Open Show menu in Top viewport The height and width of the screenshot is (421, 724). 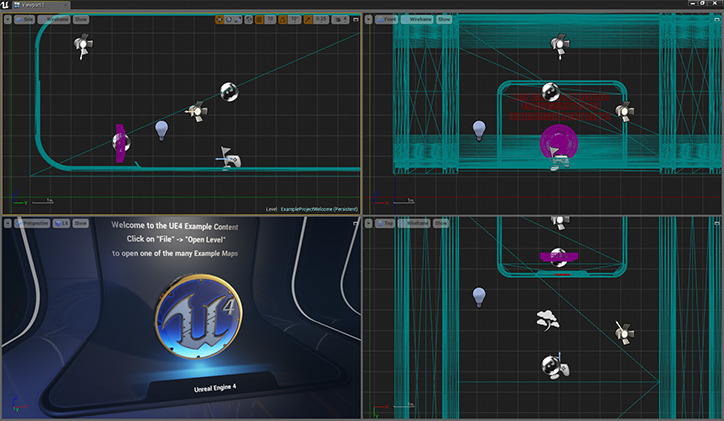tap(441, 223)
